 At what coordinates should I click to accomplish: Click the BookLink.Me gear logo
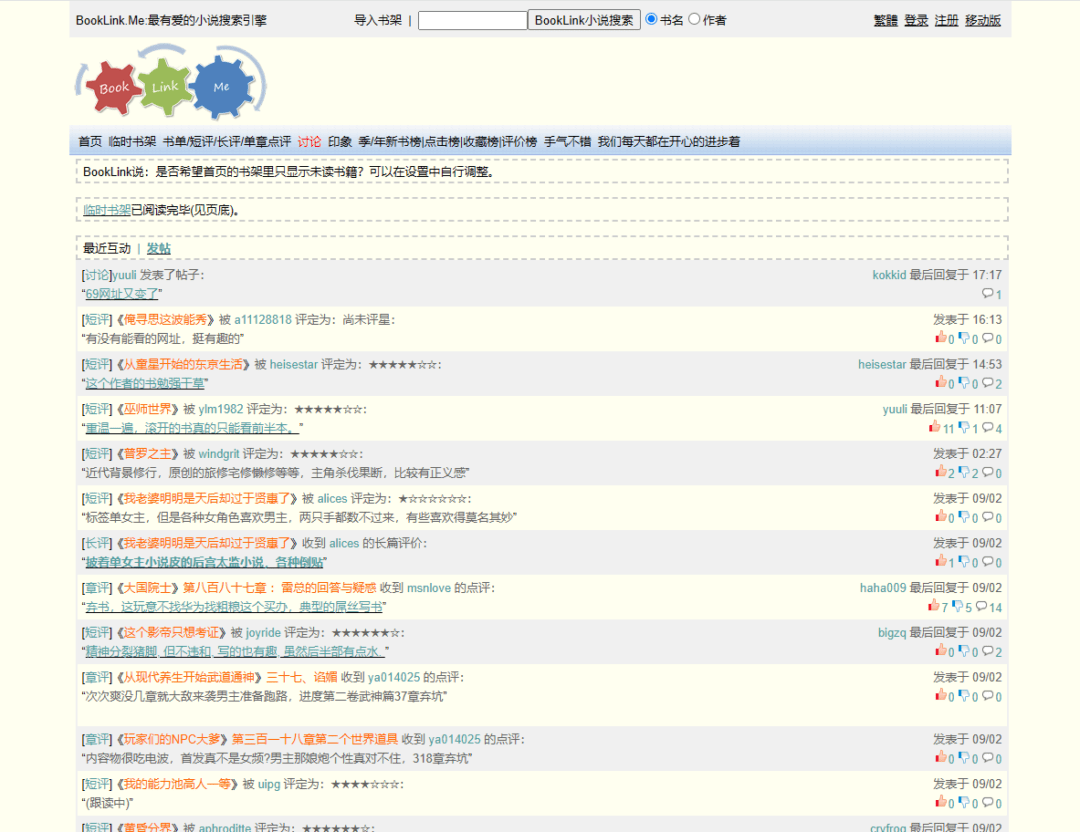click(171, 85)
